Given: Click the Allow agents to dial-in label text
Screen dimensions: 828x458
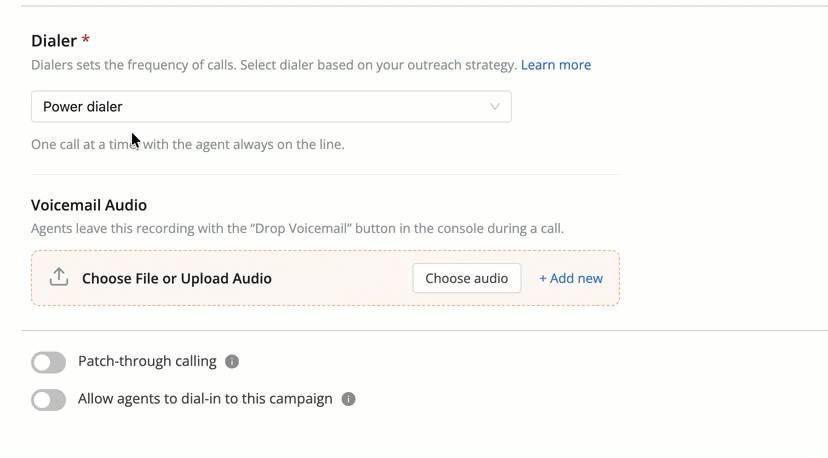Looking at the screenshot, I should (205, 399).
